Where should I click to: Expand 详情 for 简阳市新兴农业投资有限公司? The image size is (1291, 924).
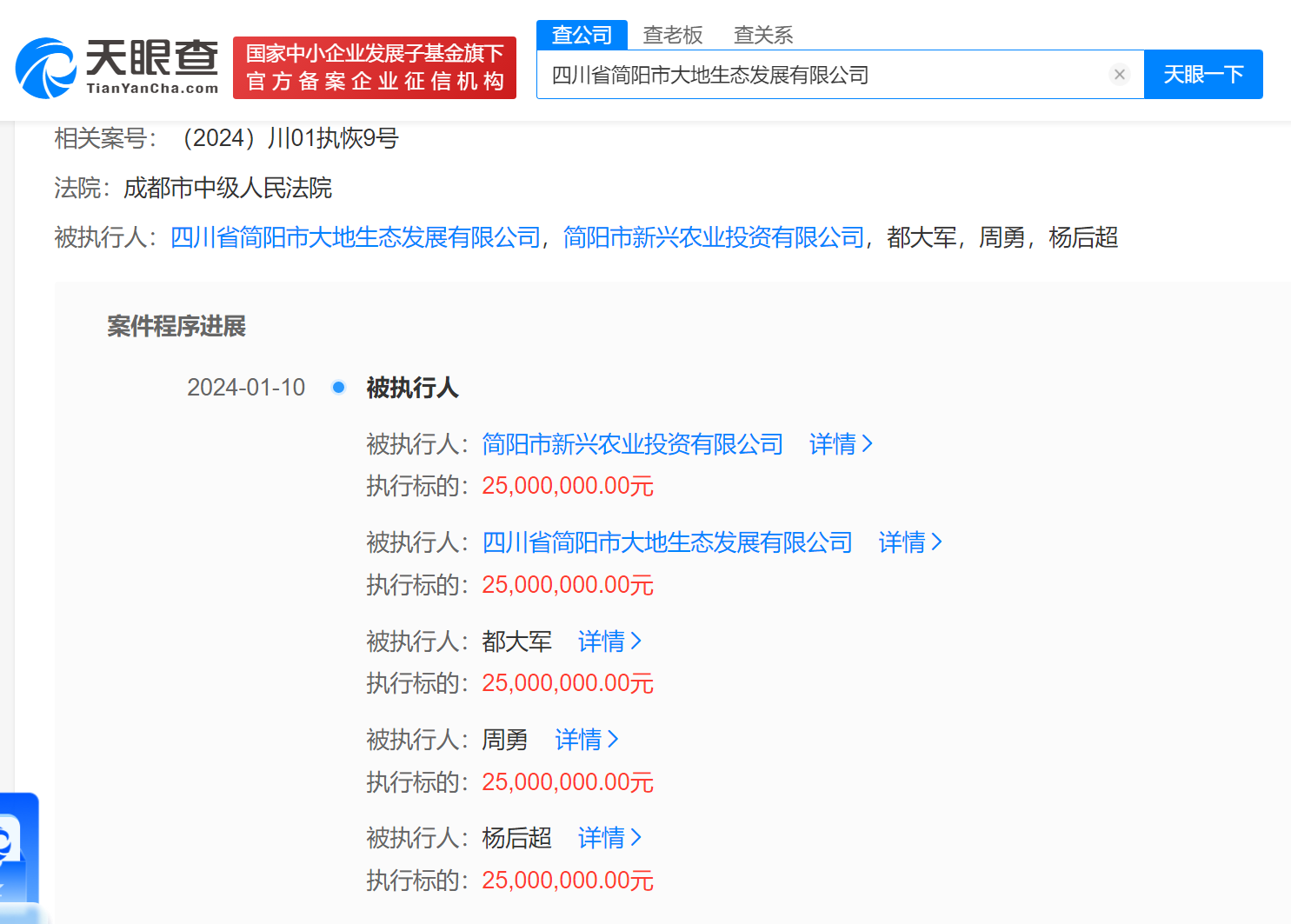pos(840,444)
